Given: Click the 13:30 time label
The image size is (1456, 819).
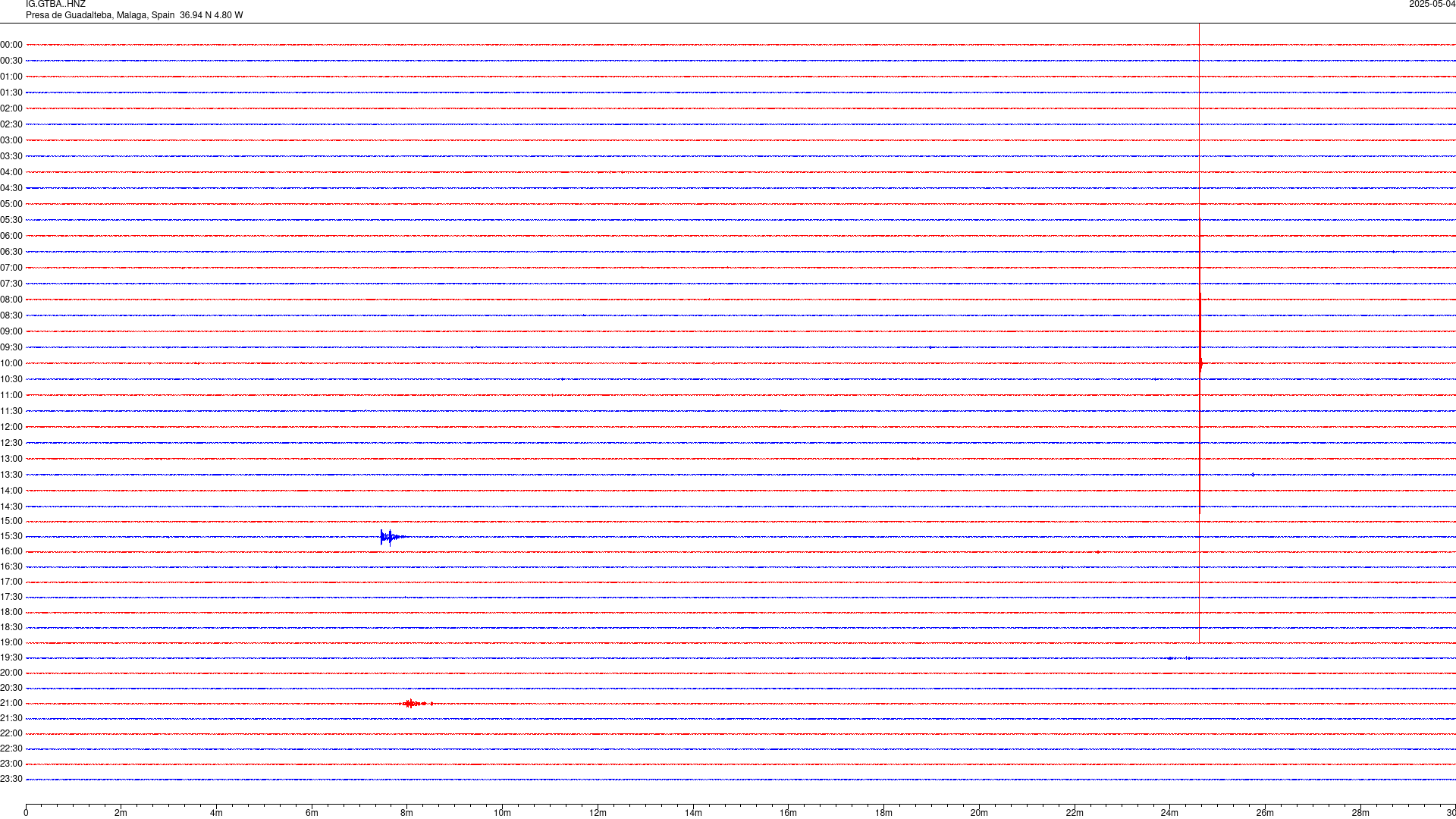Looking at the screenshot, I should (x=11, y=475).
